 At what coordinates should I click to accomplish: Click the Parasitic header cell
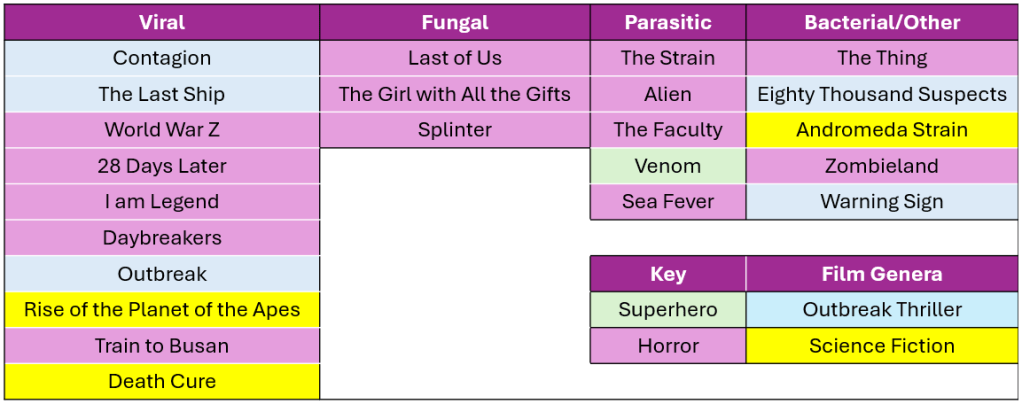668,22
